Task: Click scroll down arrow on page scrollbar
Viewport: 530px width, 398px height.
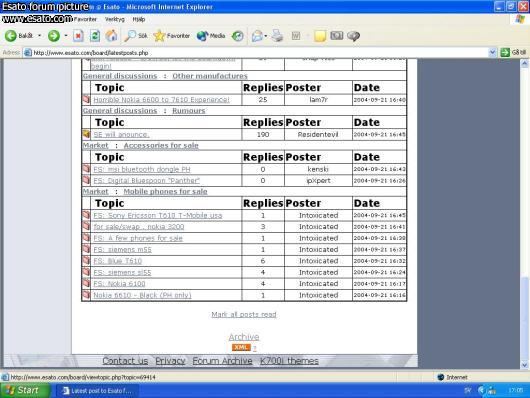Action: click(x=524, y=365)
